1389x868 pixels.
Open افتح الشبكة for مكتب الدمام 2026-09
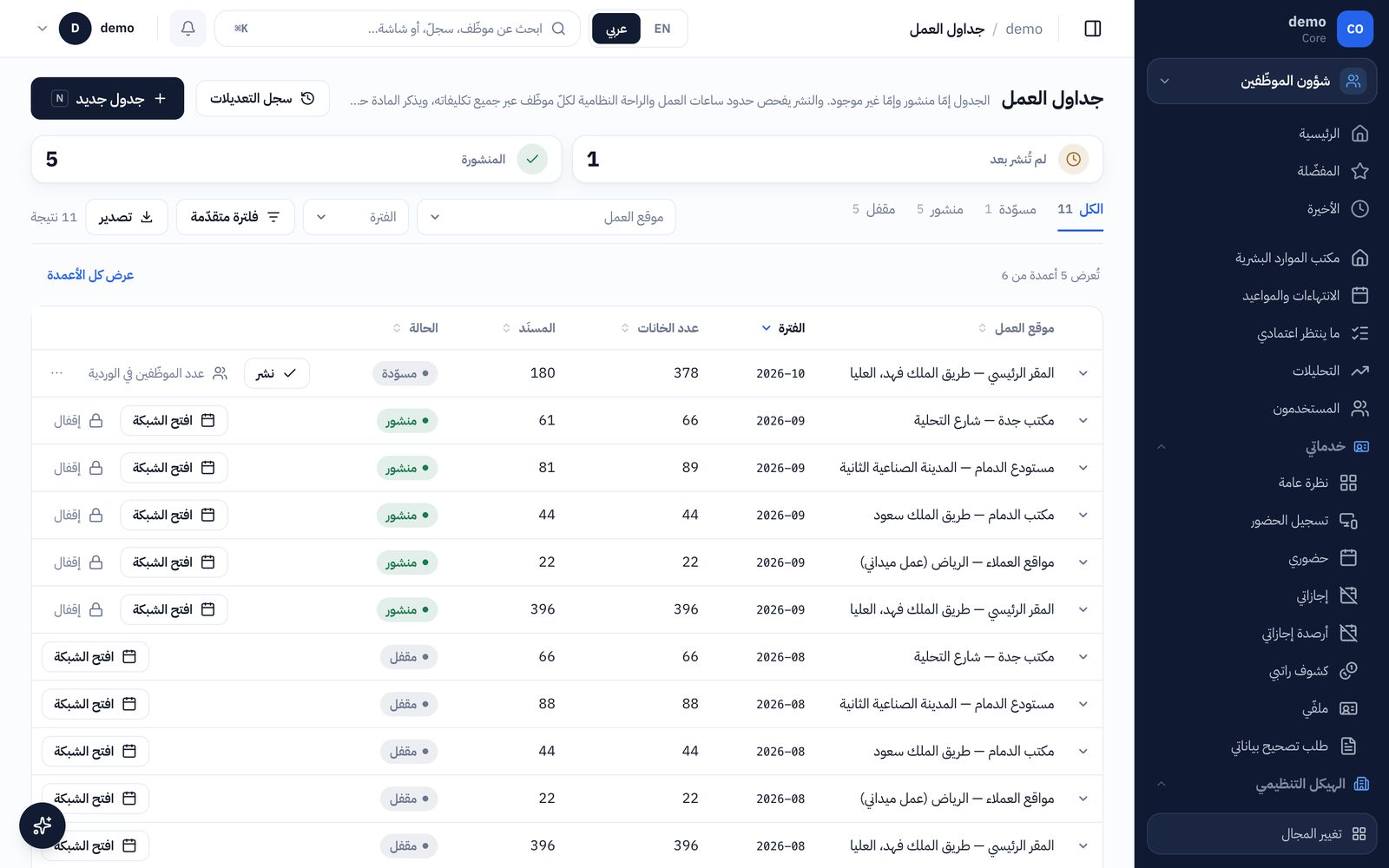[174, 516]
